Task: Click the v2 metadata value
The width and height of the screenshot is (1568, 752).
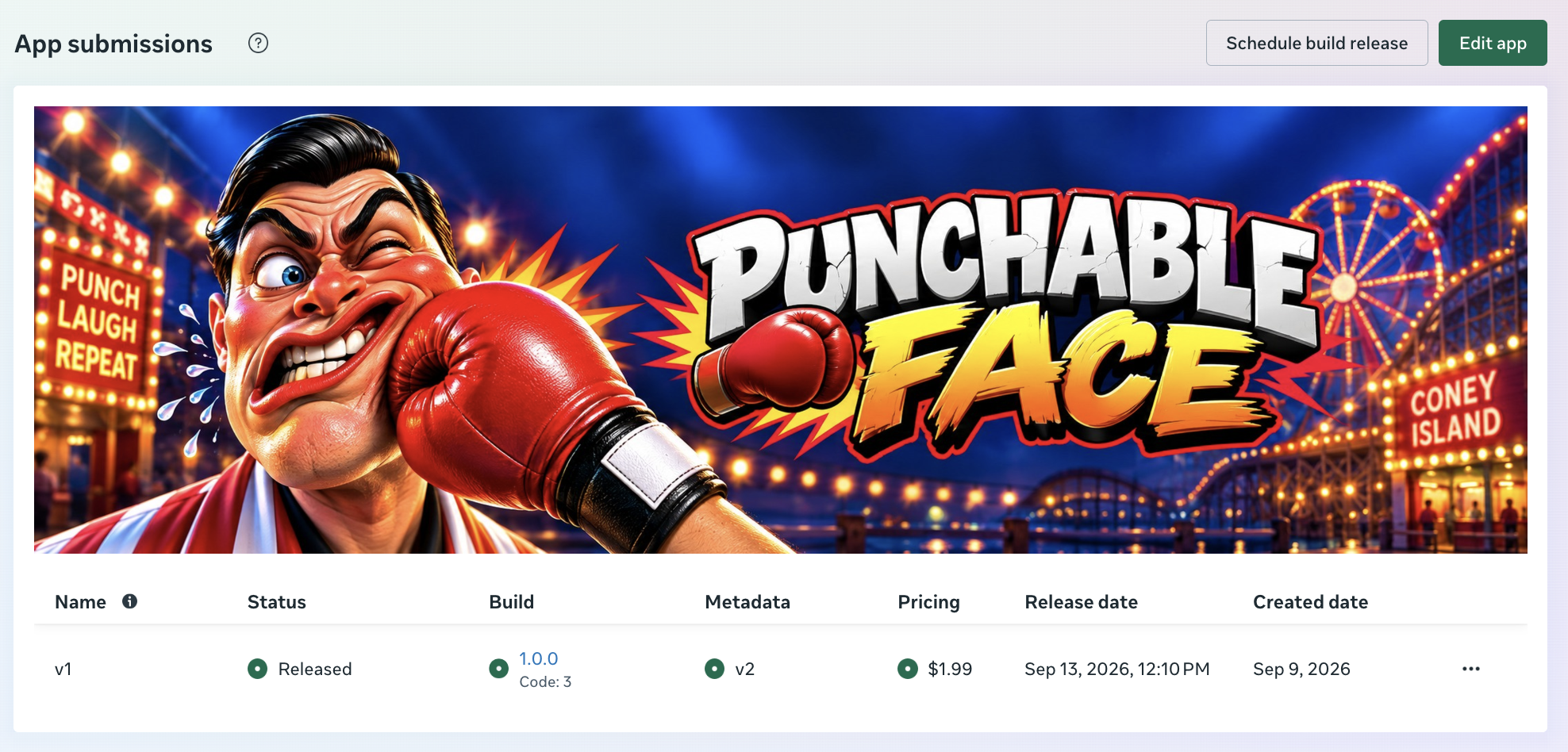Action: 744,669
